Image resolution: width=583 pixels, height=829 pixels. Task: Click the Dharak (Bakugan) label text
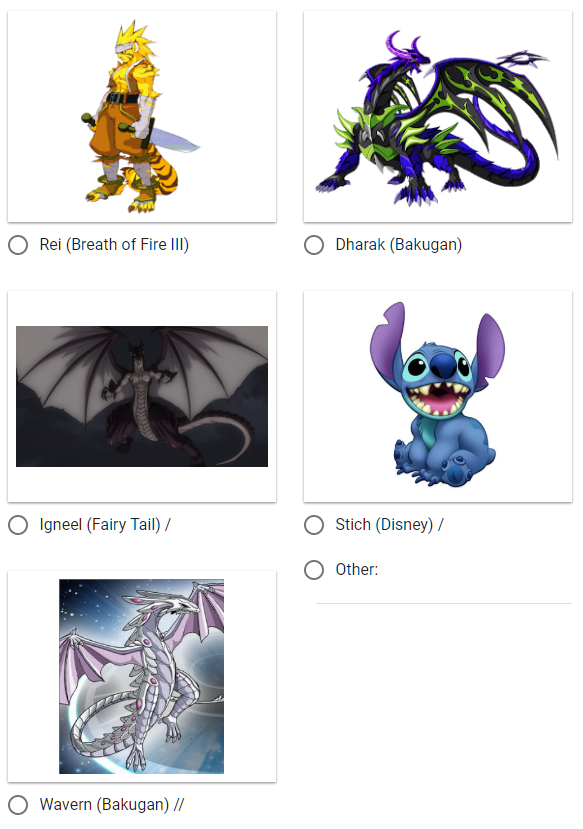pyautogui.click(x=399, y=245)
